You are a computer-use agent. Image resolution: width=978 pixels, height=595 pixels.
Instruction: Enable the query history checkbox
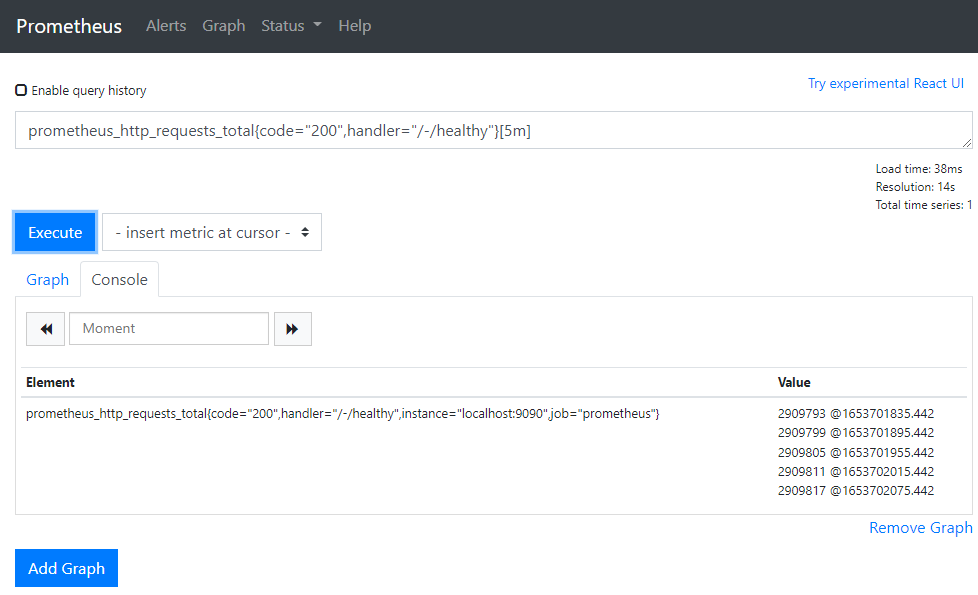(x=21, y=90)
